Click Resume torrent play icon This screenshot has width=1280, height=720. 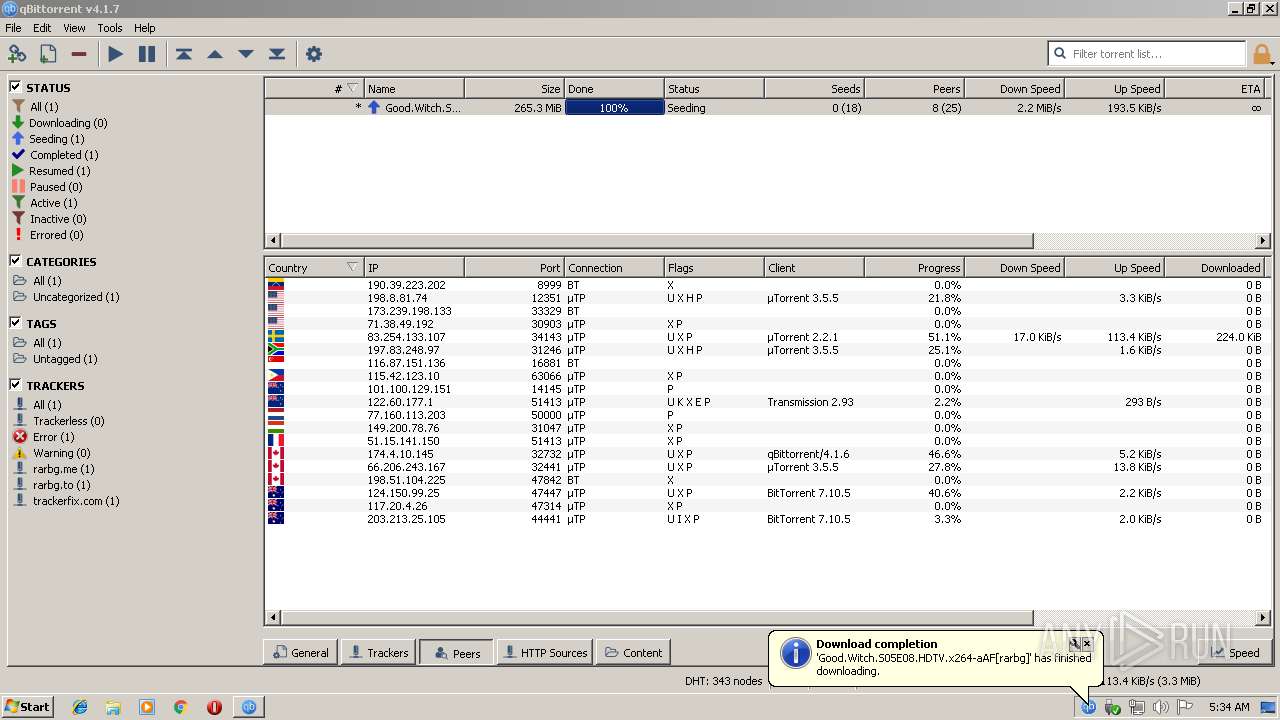coord(116,54)
